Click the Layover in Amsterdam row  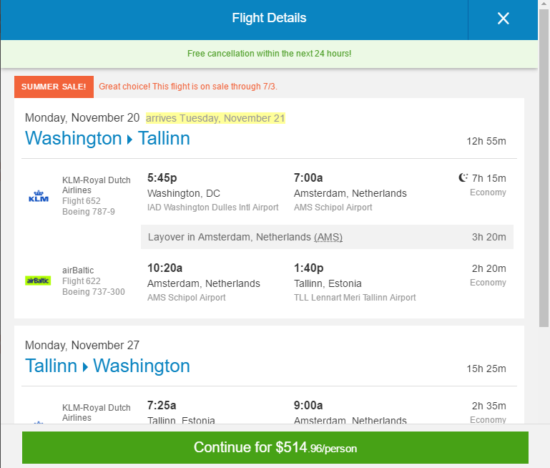click(x=327, y=237)
